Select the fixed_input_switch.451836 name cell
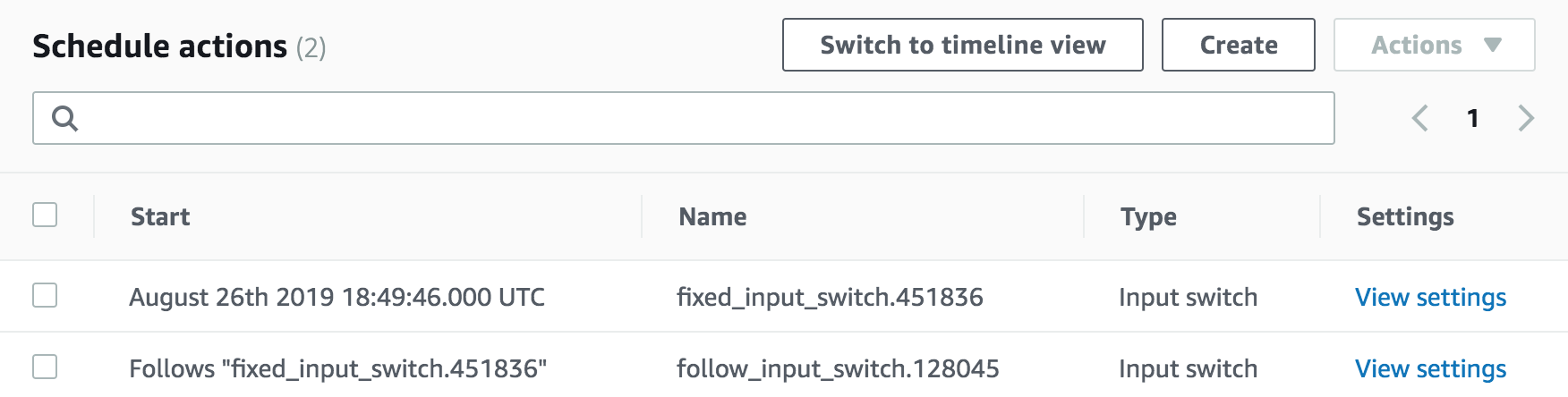Viewport: 1568px width, 397px height. [x=830, y=297]
